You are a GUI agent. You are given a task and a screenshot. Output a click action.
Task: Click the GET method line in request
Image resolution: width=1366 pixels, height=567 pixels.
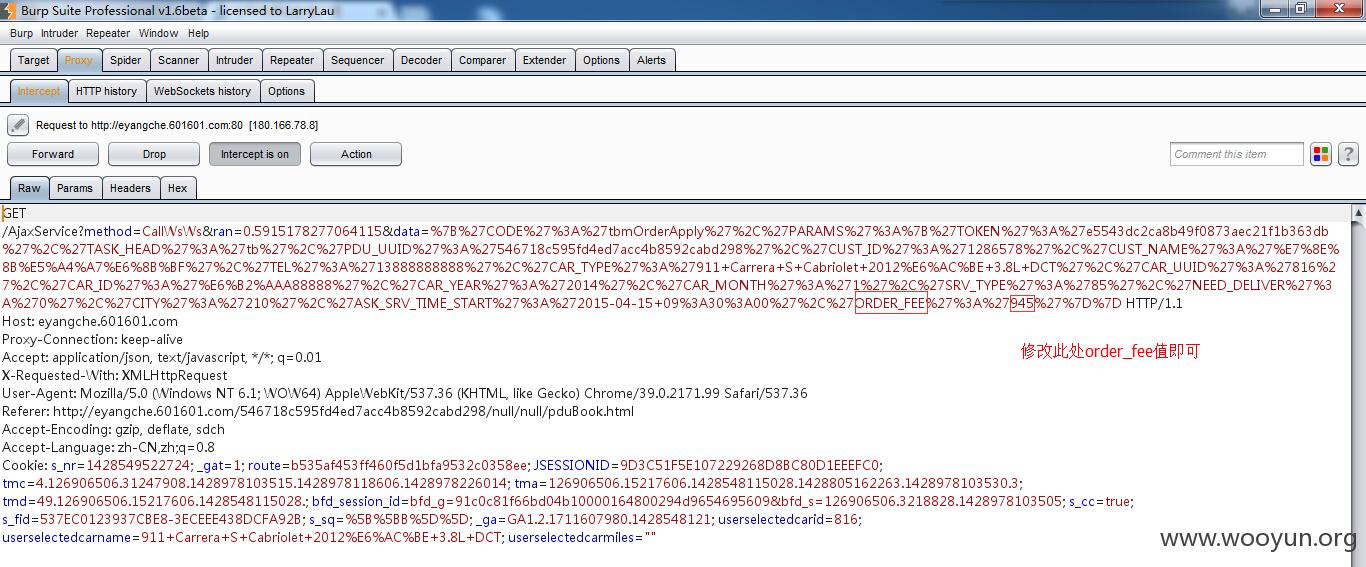point(14,213)
